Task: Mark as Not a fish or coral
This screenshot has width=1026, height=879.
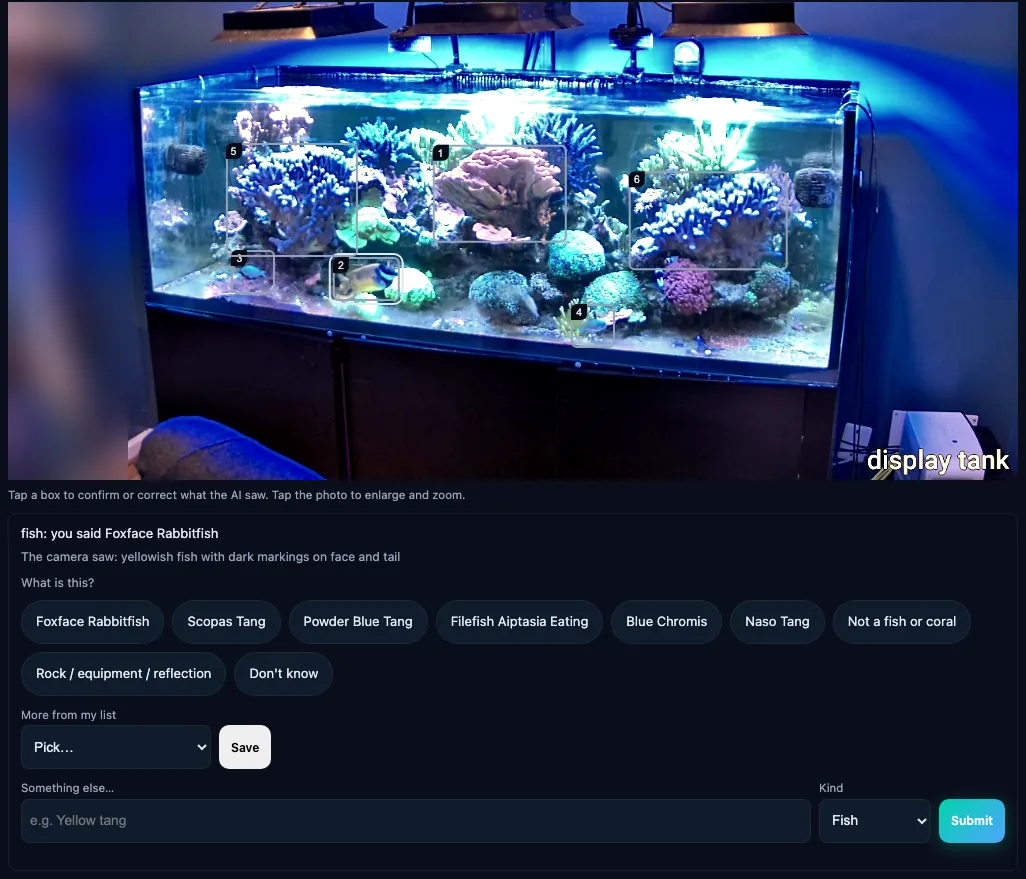Action: coord(902,622)
